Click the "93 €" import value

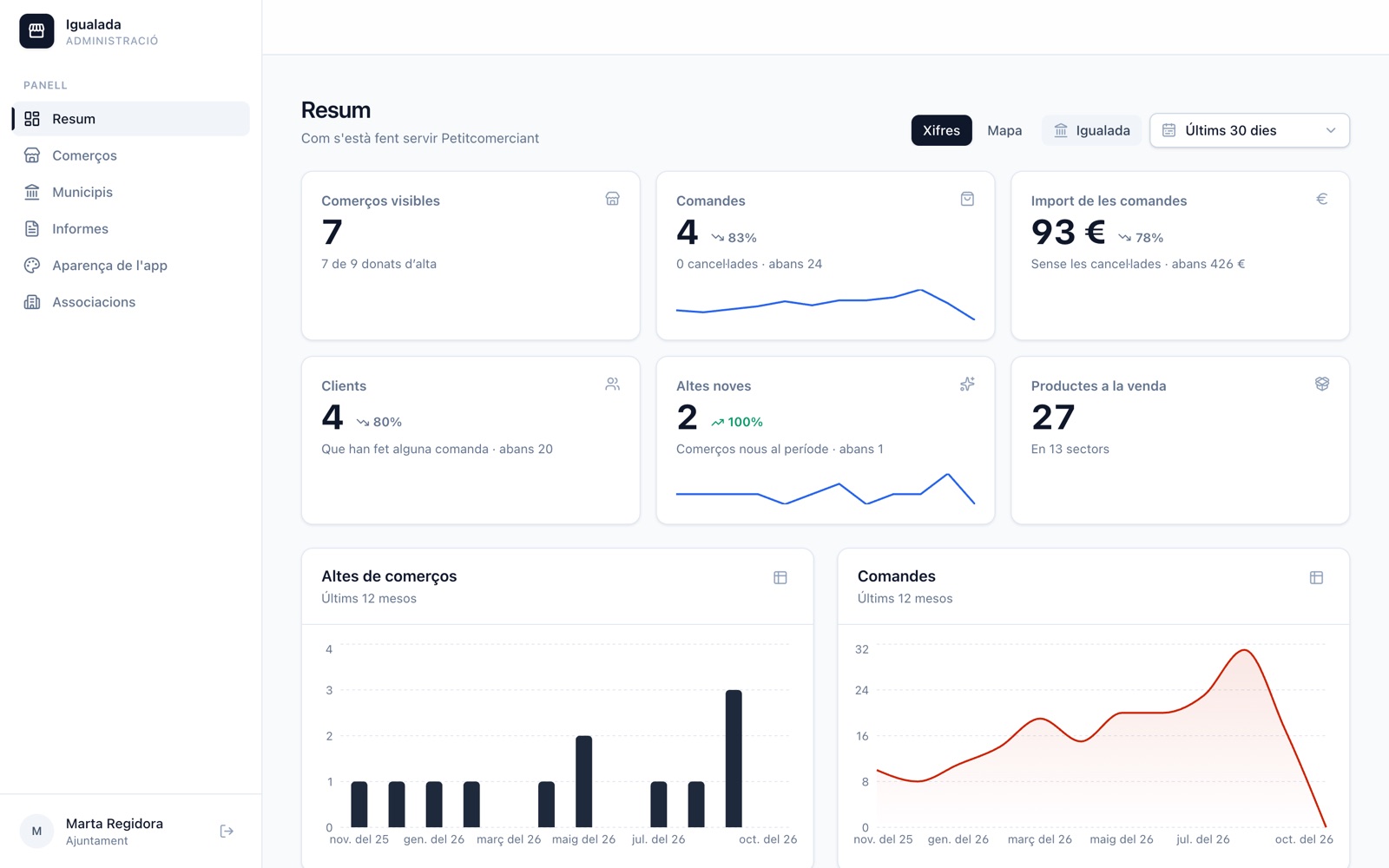click(x=1068, y=233)
